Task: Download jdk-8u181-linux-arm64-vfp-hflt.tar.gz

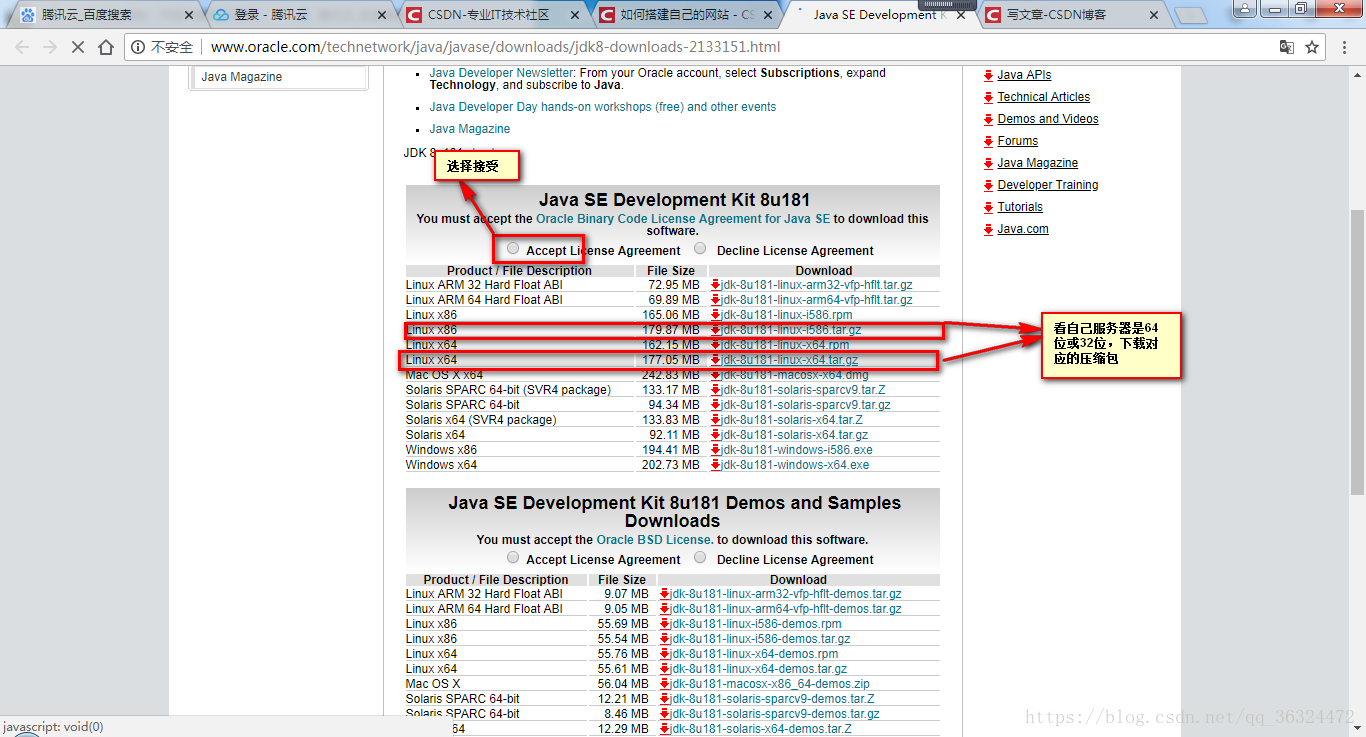Action: pos(817,300)
